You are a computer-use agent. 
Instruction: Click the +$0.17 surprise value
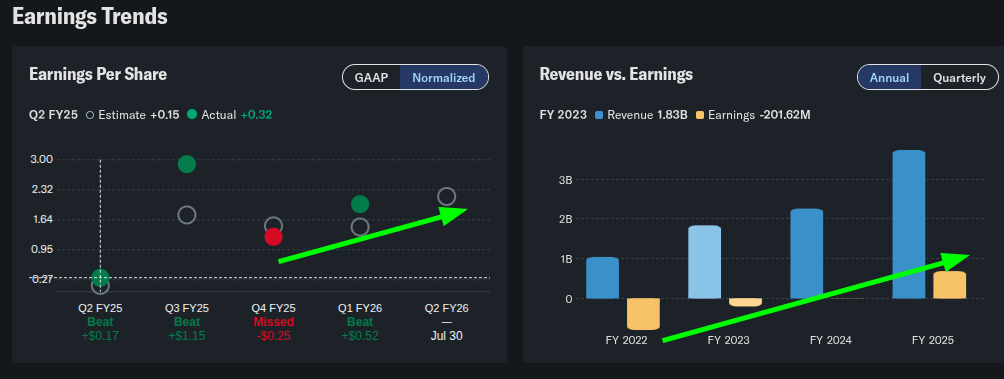click(x=100, y=335)
